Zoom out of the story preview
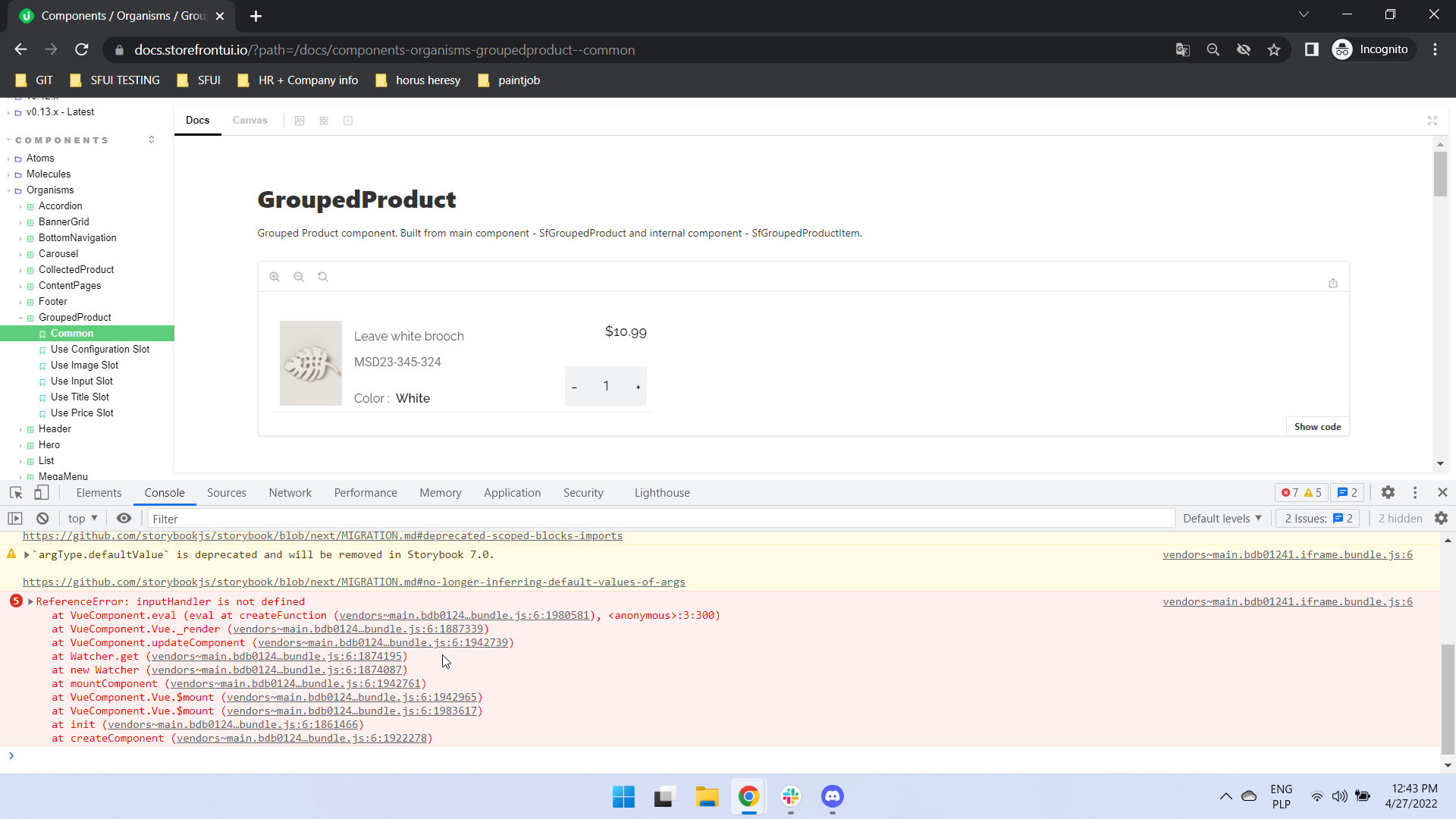This screenshot has height=819, width=1456. coord(299,276)
